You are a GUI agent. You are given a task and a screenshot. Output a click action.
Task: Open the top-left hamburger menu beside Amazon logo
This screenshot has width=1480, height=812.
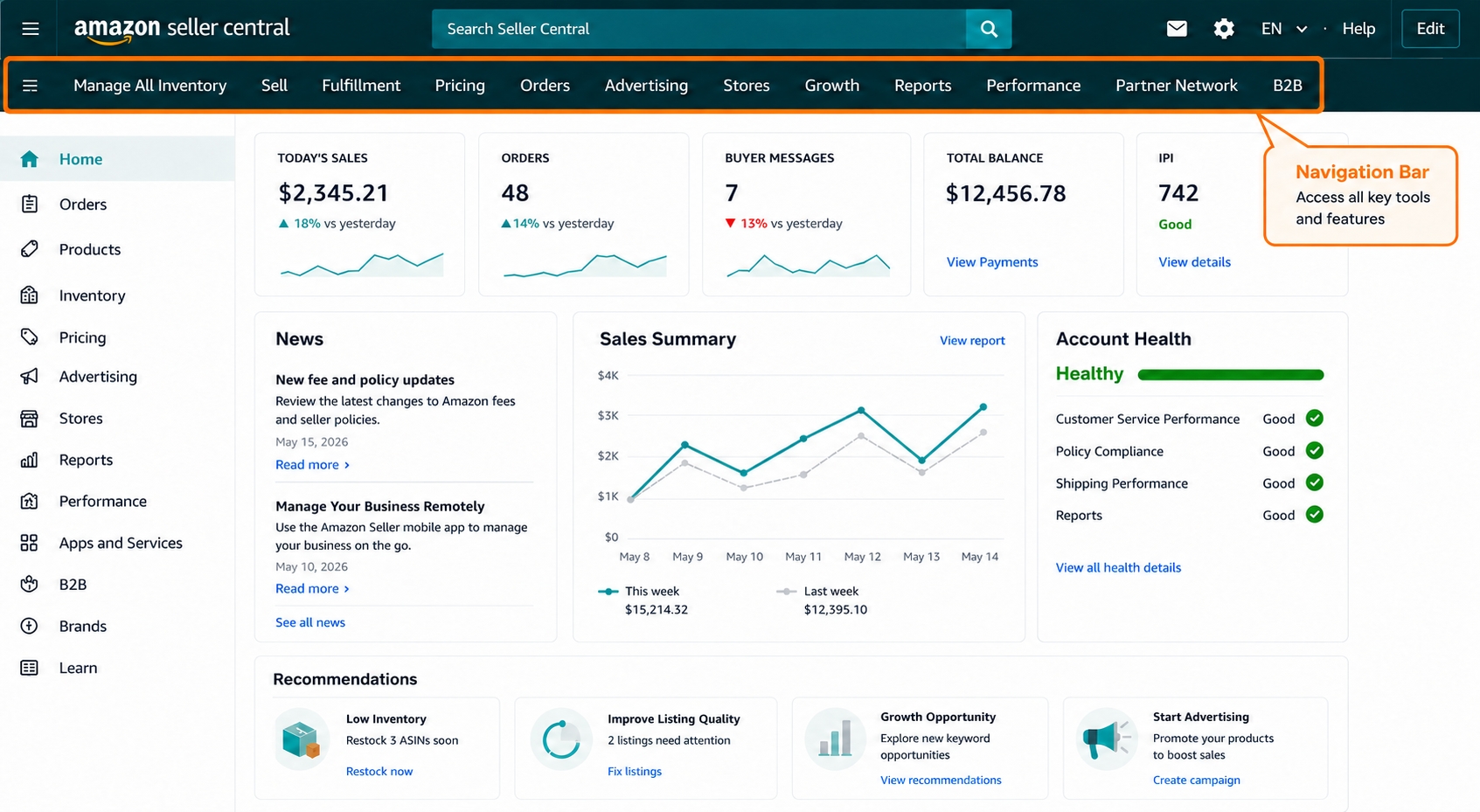pos(31,29)
